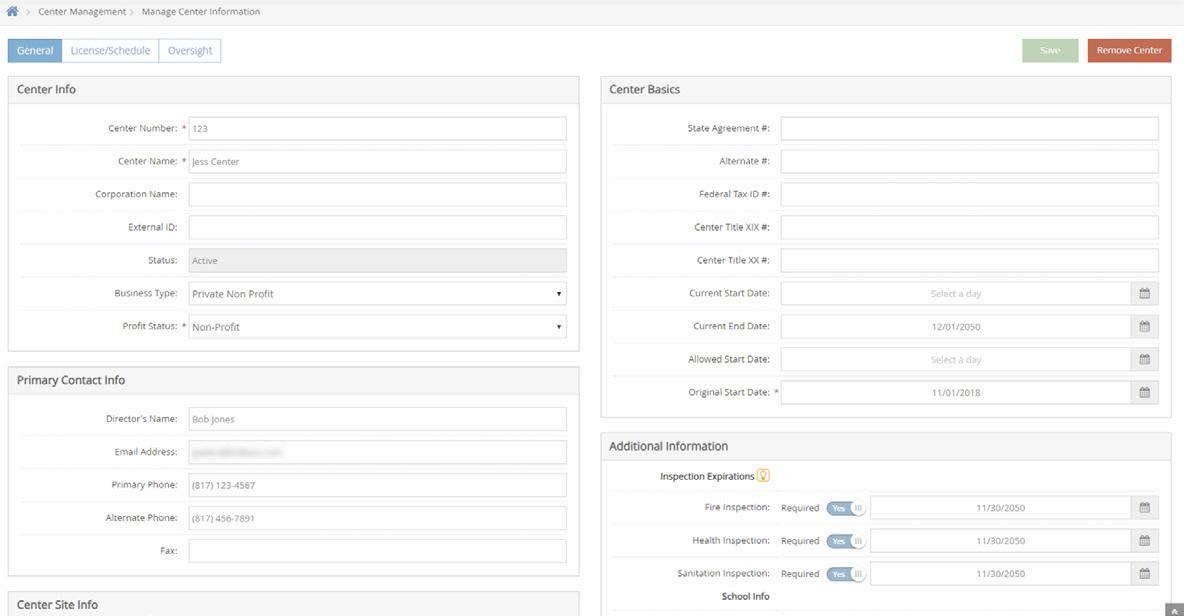Click Current End Date field 12/01/2050
This screenshot has height=616, width=1184.
pos(956,327)
